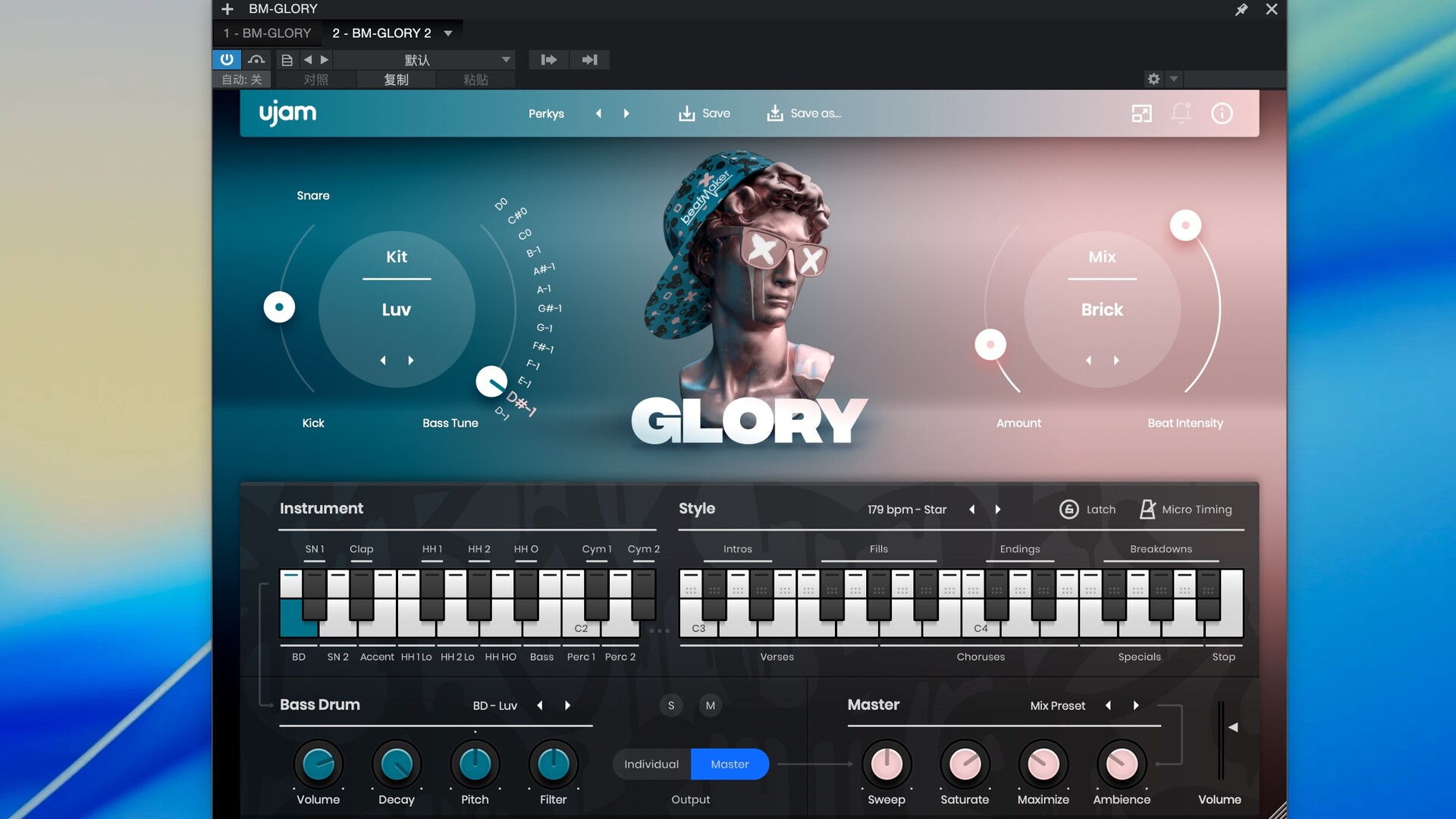Click the Bass Tune slider handle
Image resolution: width=1456 pixels, height=819 pixels.
(x=491, y=381)
